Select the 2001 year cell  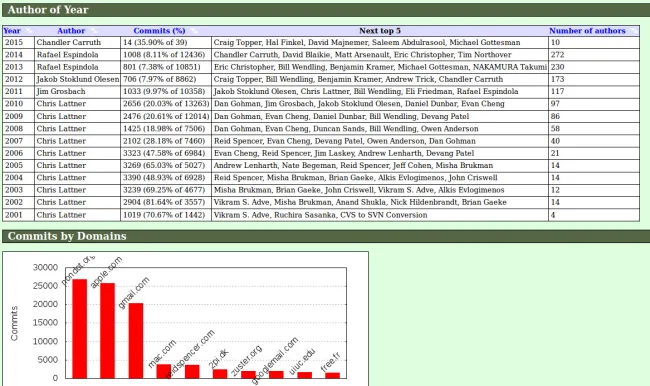[18, 215]
